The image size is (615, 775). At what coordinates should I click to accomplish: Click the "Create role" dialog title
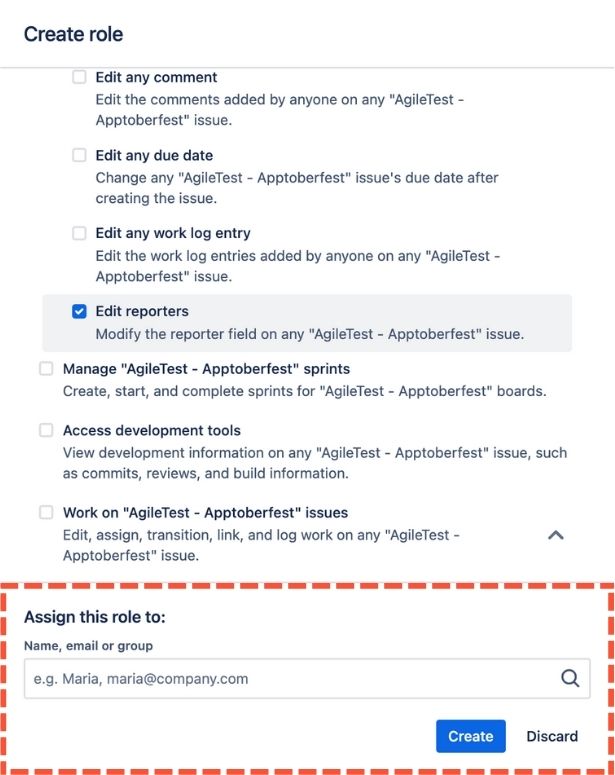click(74, 34)
